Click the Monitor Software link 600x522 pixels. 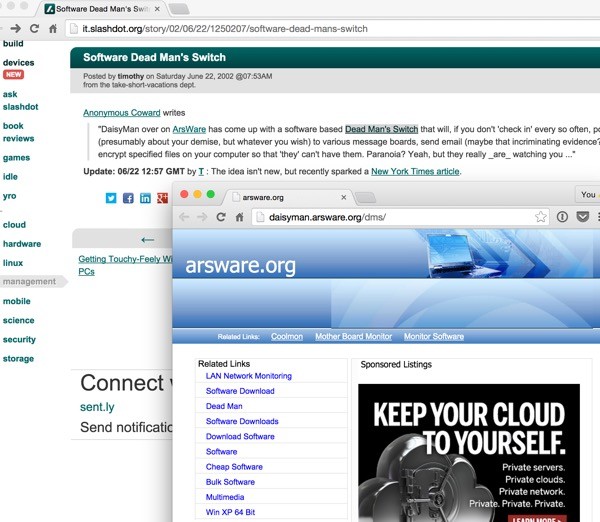[434, 336]
